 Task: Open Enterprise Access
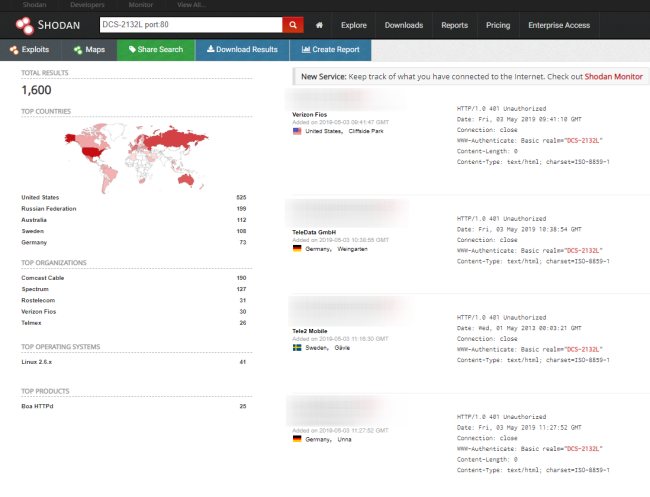pos(559,25)
